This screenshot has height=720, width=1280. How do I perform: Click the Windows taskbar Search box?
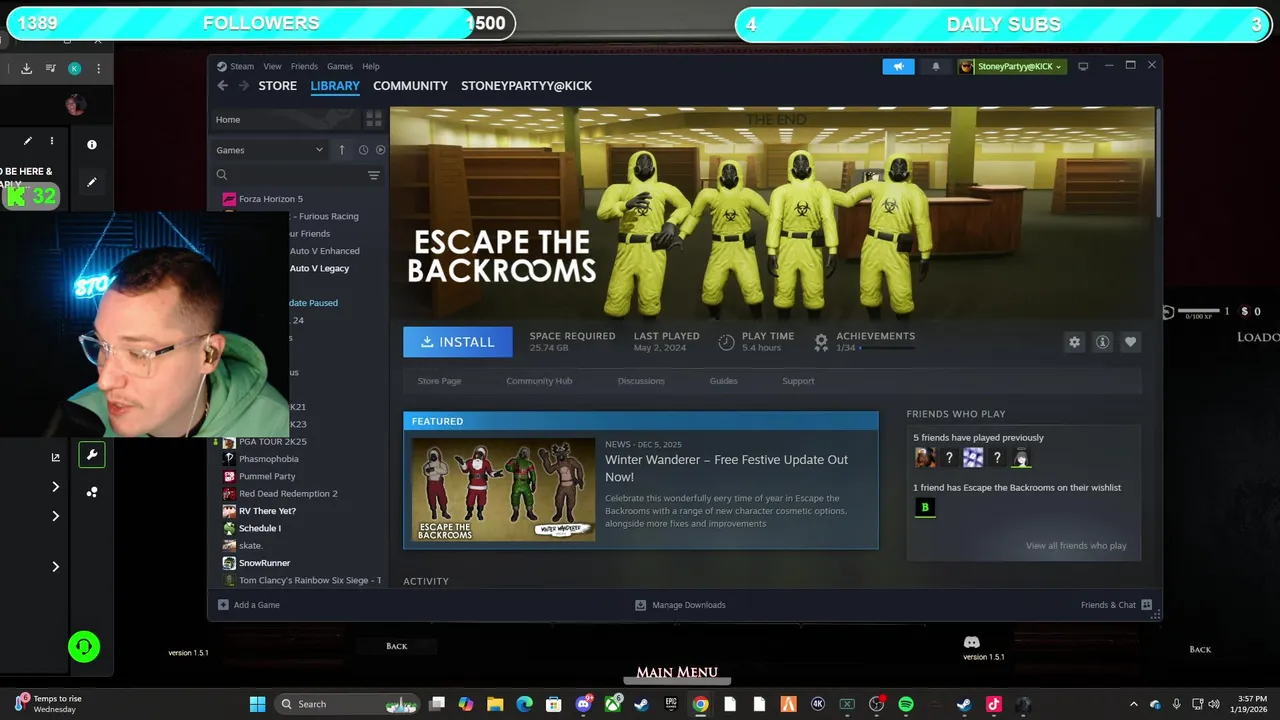coord(346,704)
